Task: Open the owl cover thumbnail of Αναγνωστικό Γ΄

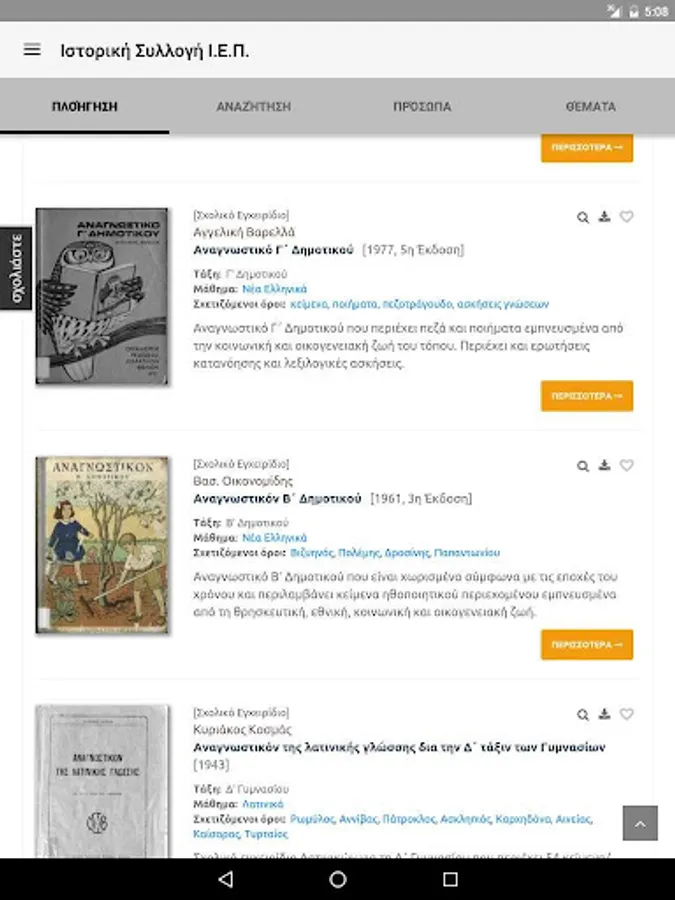Action: pos(102,296)
